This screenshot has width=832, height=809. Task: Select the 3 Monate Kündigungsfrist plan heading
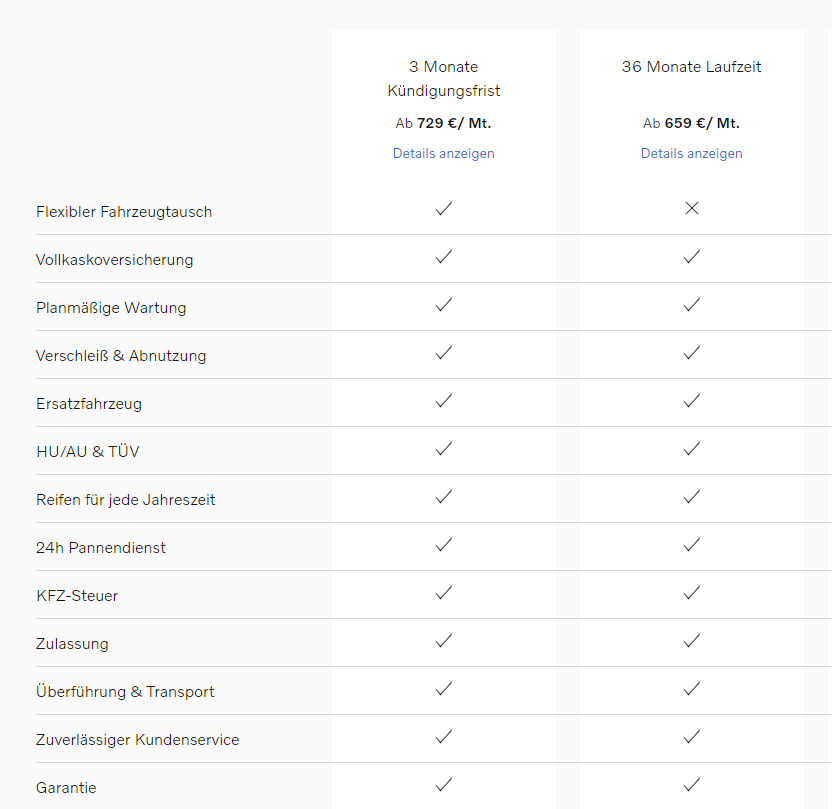pos(443,79)
